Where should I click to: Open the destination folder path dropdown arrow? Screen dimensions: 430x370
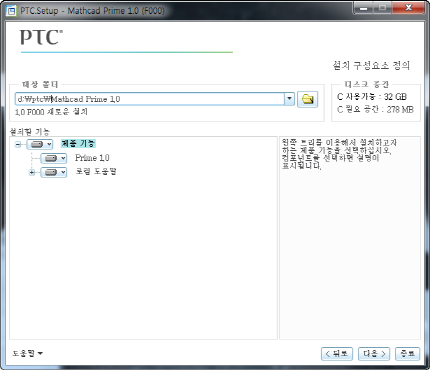(289, 99)
